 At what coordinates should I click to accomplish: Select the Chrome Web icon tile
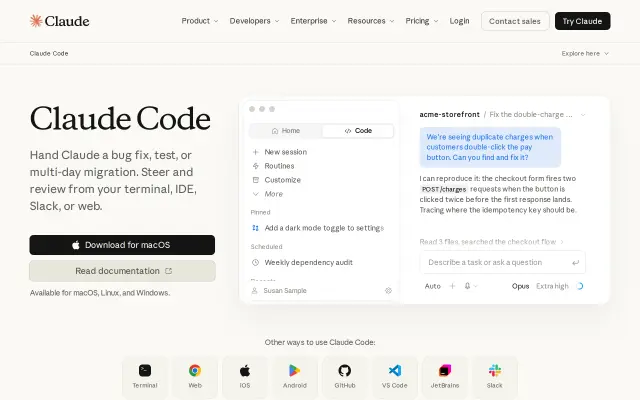click(x=195, y=377)
